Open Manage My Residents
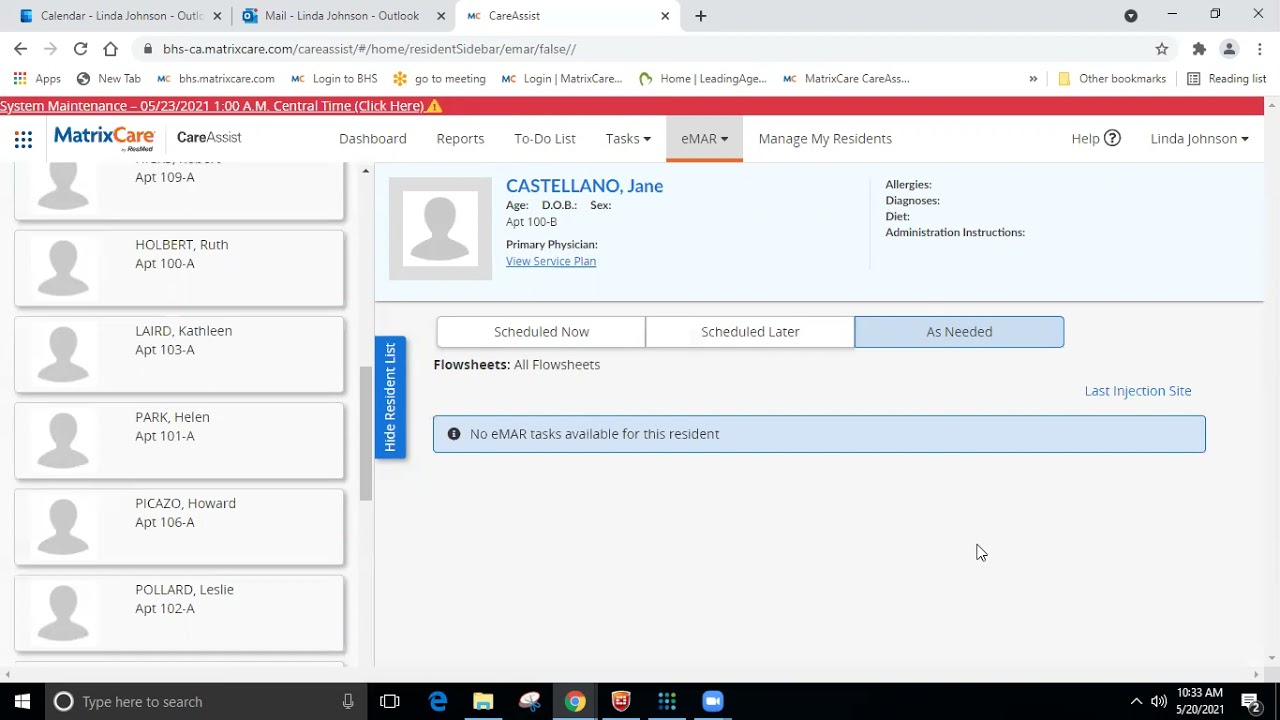Screen dimensions: 1280x720 click(825, 138)
